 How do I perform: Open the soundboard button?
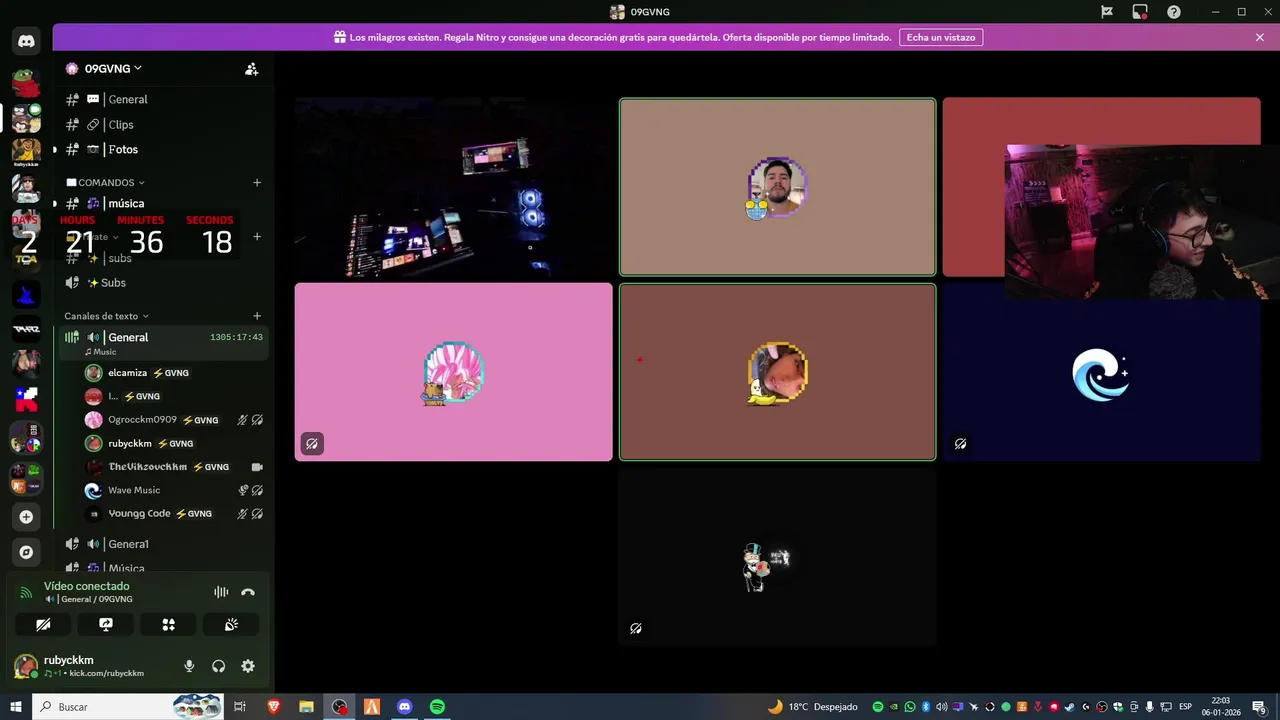pyautogui.click(x=231, y=624)
